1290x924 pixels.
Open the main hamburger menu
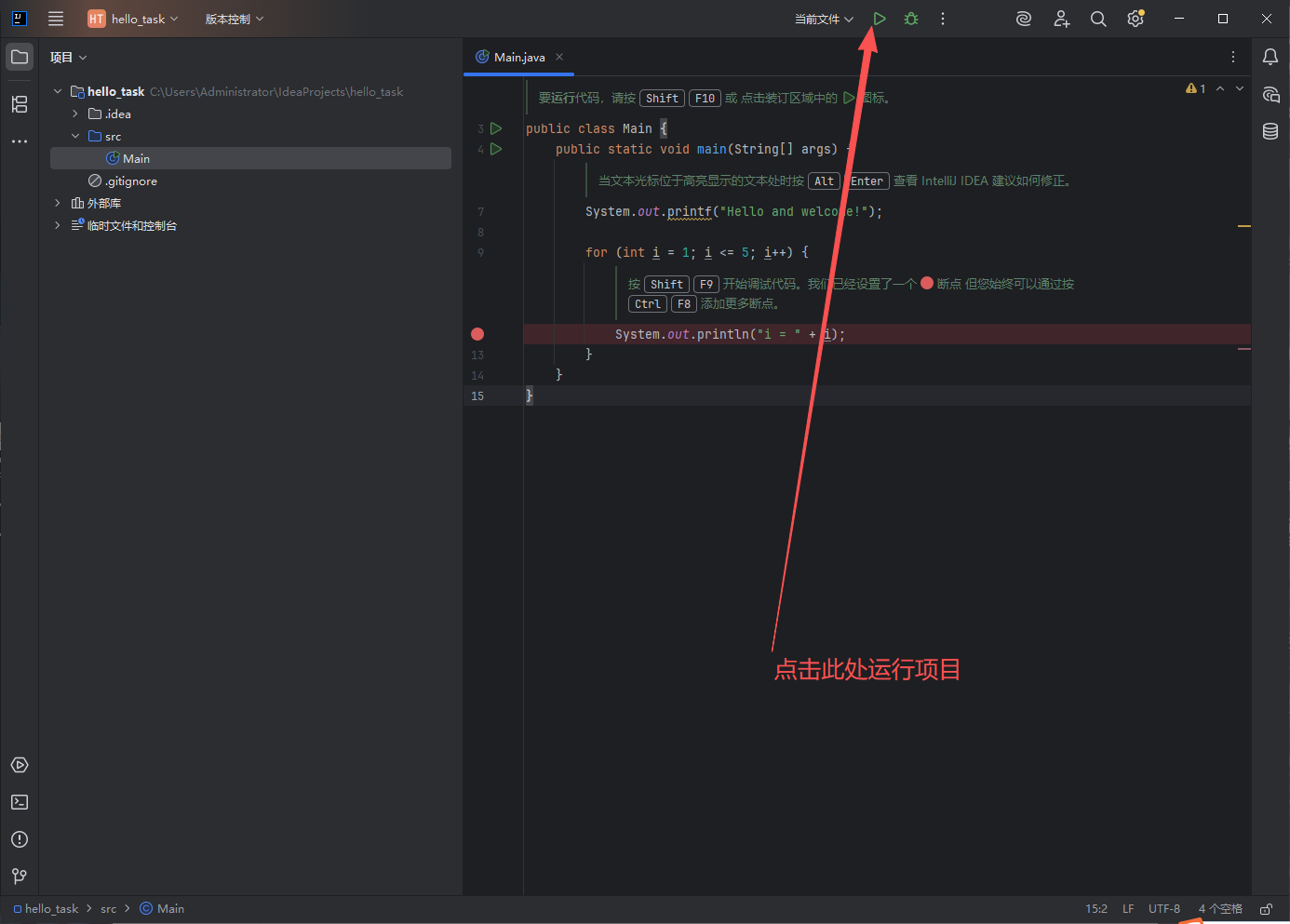(56, 19)
